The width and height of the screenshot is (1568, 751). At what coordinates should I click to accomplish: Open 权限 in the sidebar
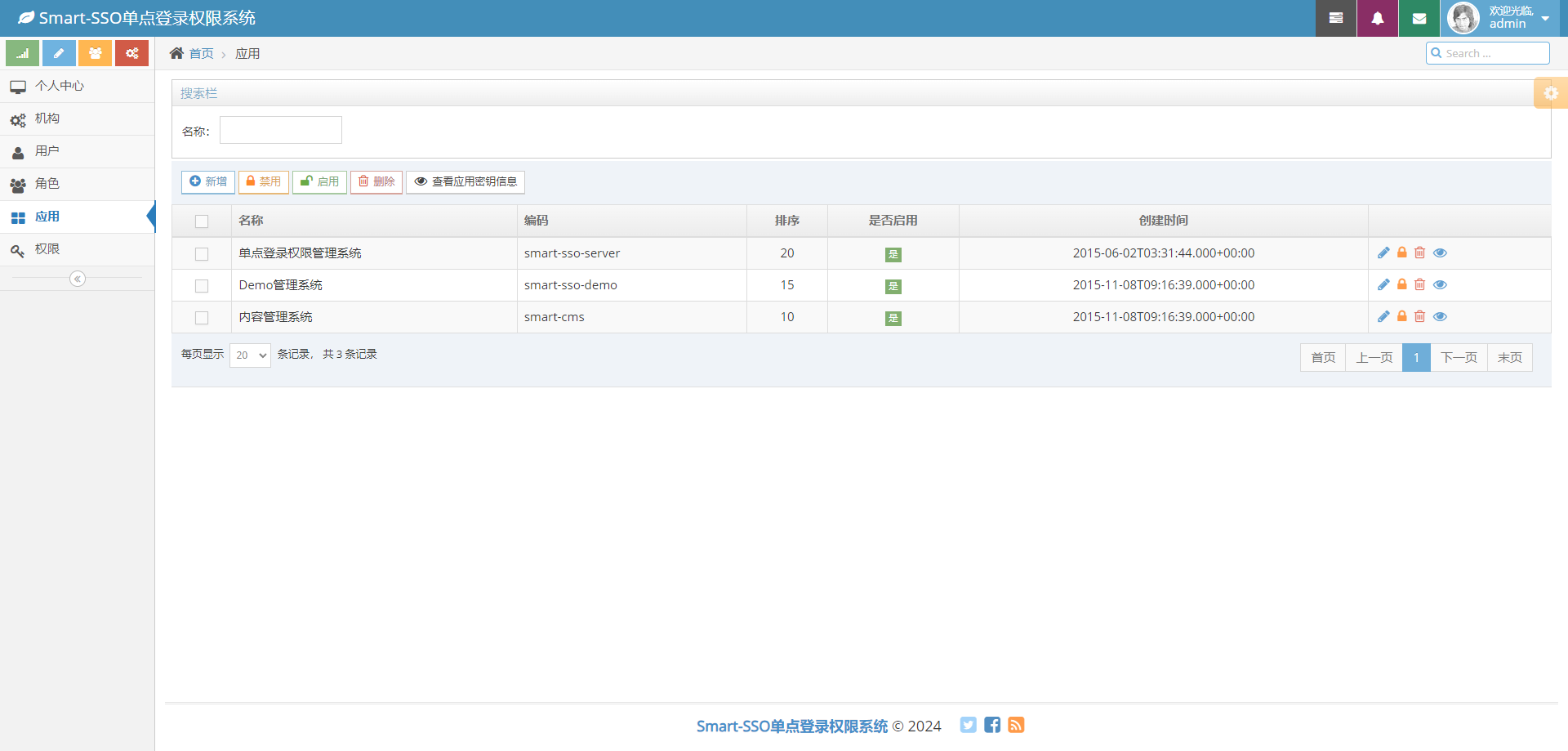click(x=78, y=249)
